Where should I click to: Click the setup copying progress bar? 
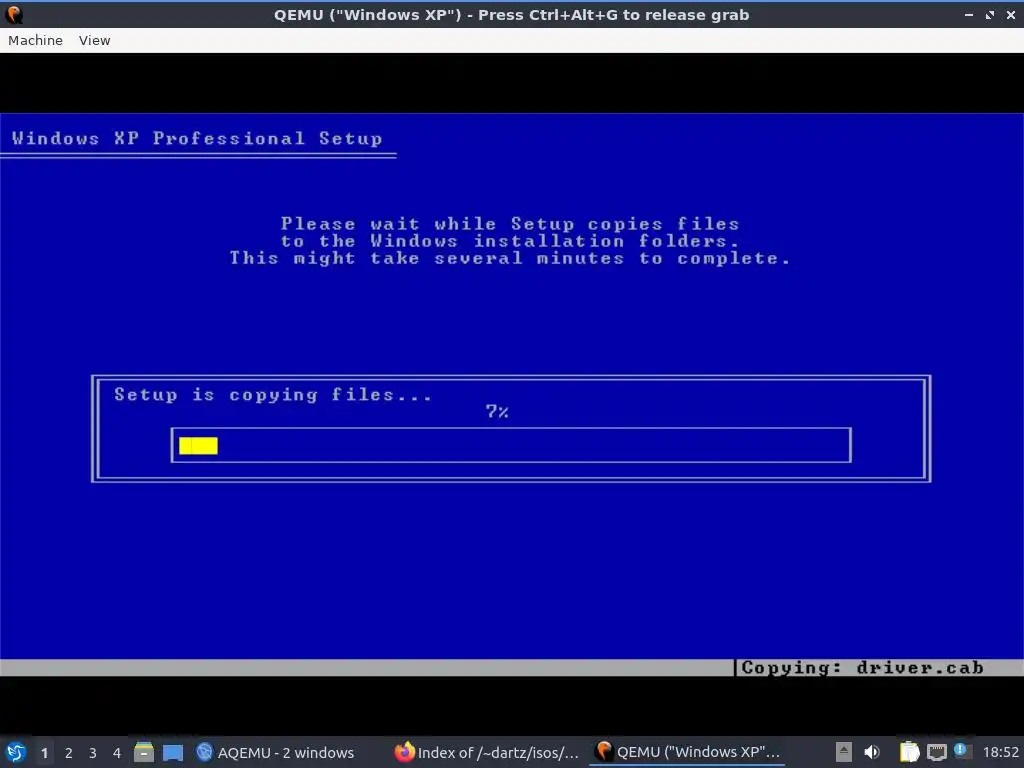coord(511,445)
